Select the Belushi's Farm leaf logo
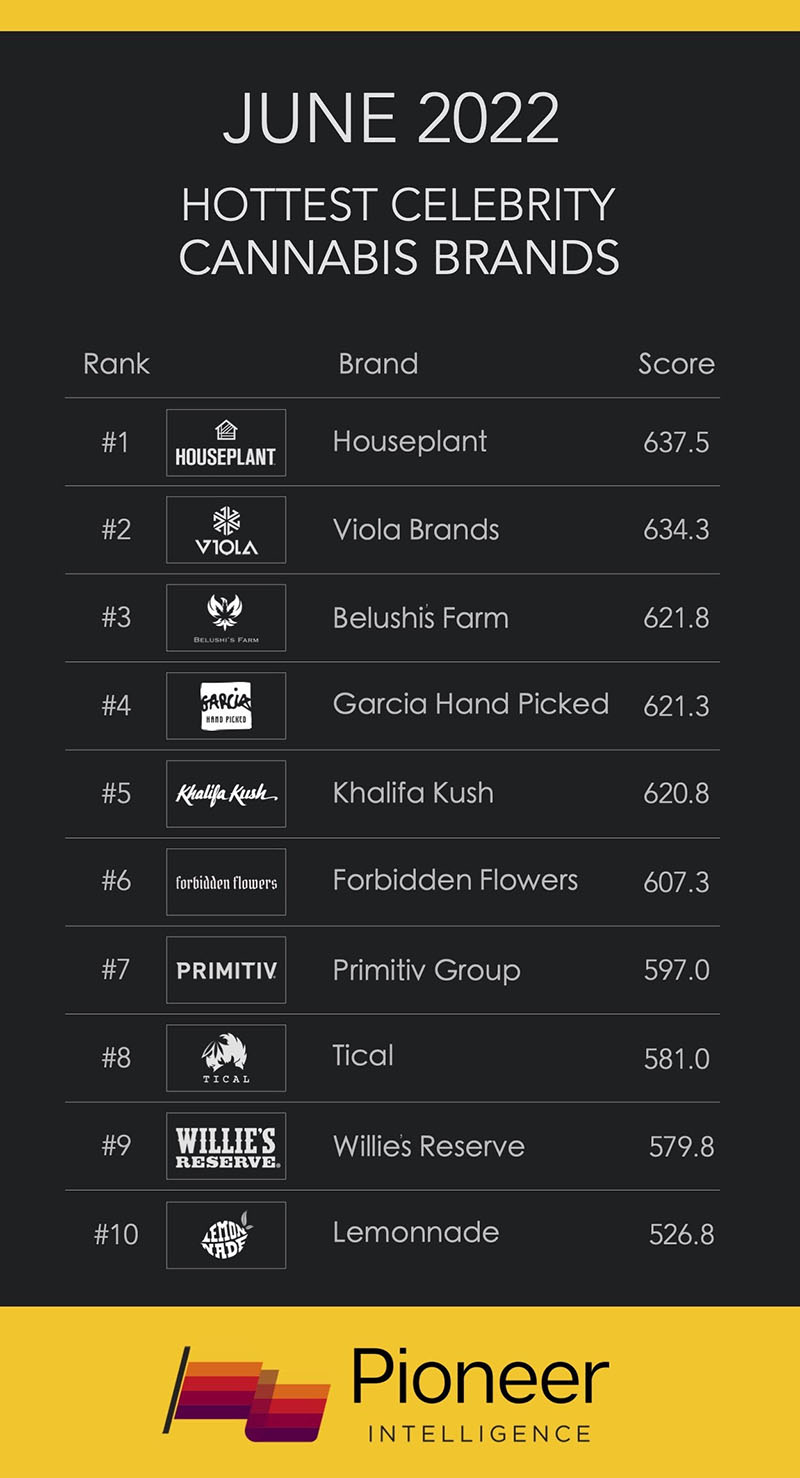Screen dimensions: 800x1478 click(x=226, y=618)
